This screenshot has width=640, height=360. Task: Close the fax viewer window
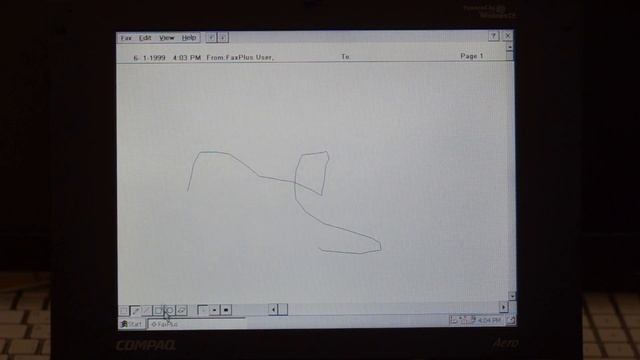(x=507, y=36)
